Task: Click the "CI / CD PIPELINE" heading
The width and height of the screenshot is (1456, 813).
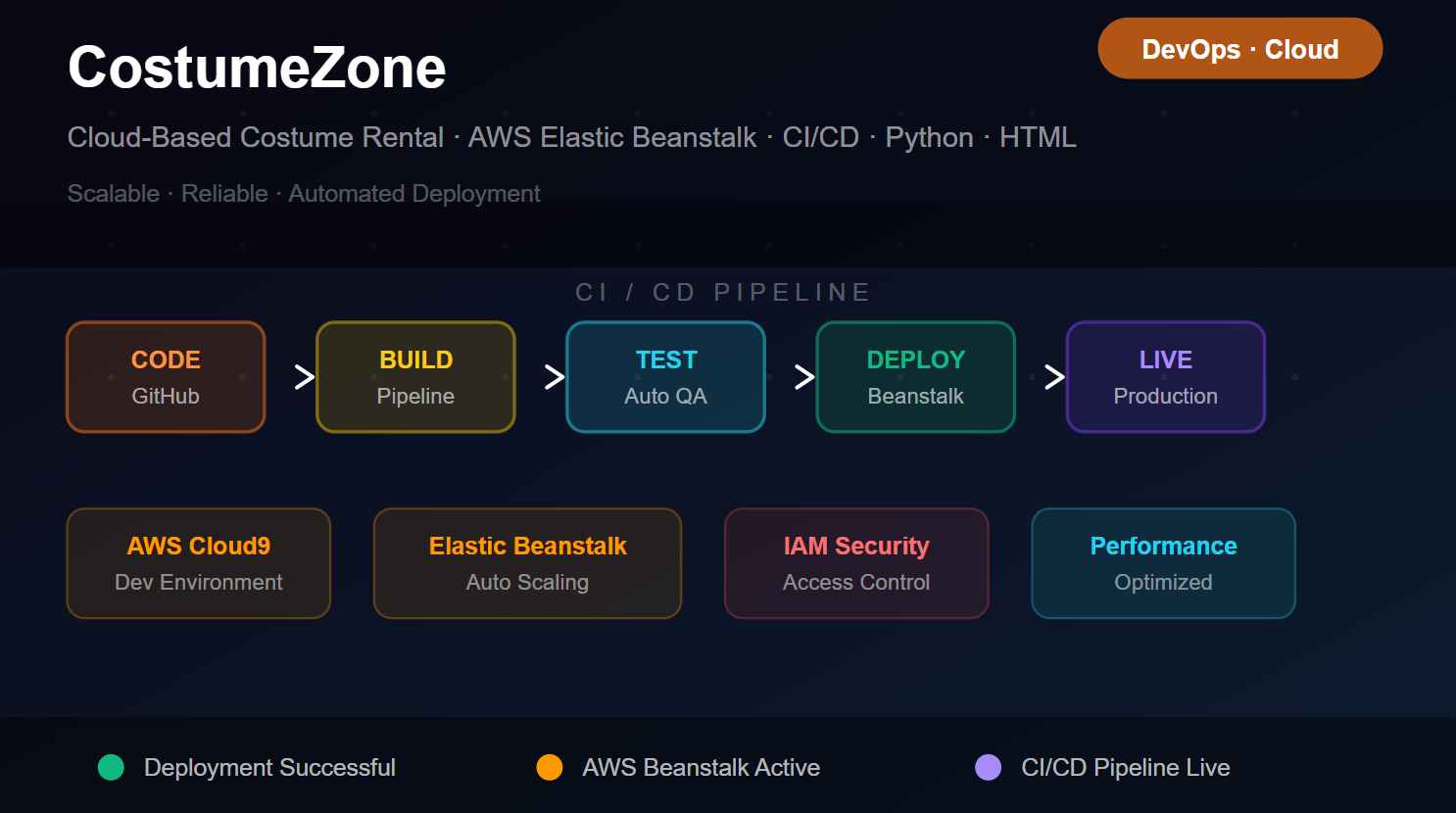Action: click(723, 292)
